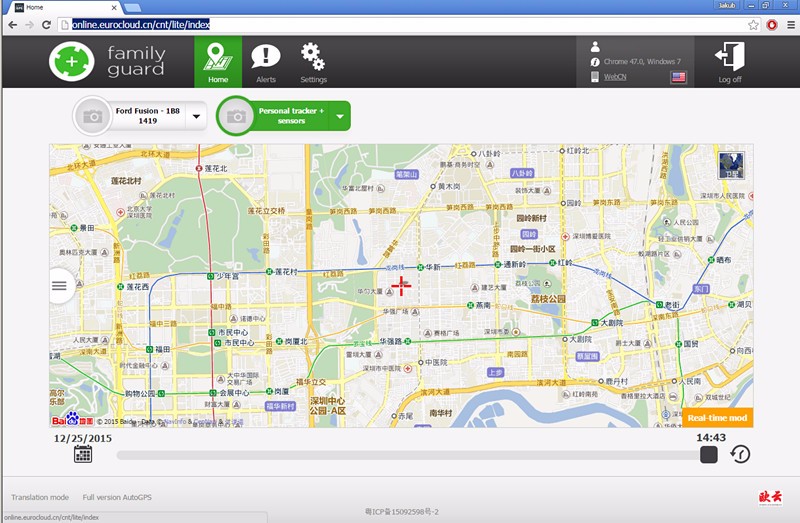This screenshot has width=800, height=523.
Task: Click the timeline slider track
Action: [x=408, y=455]
